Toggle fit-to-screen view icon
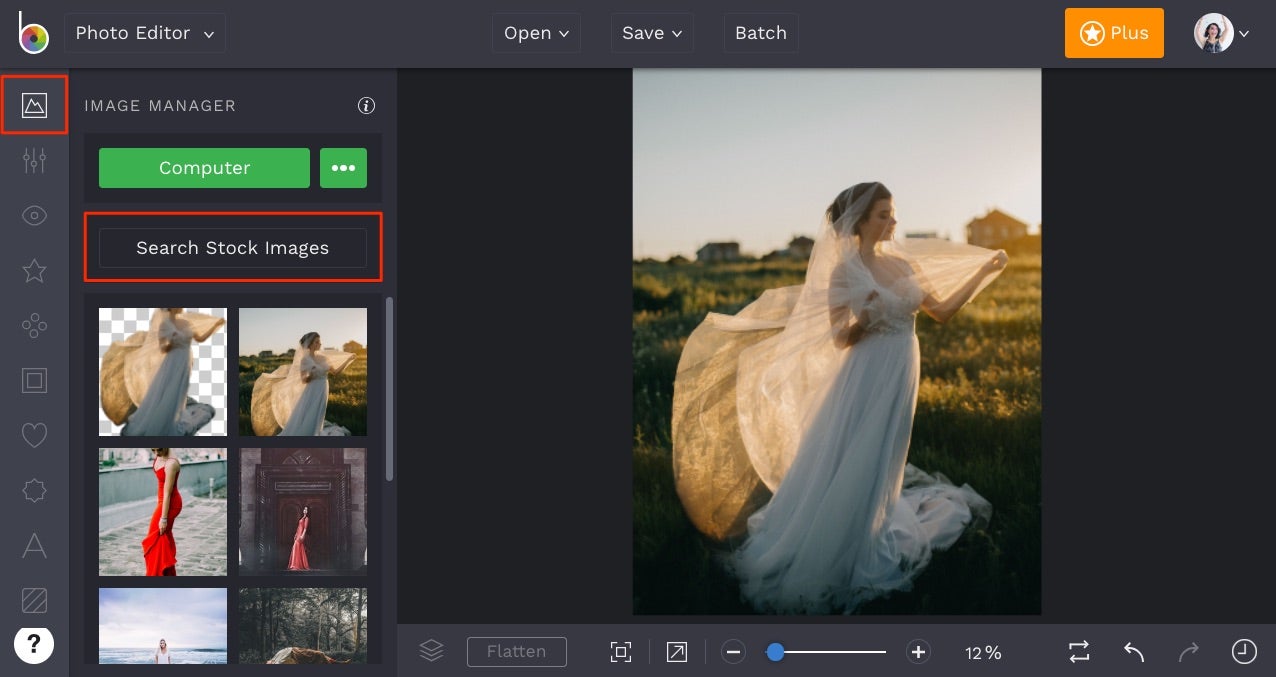This screenshot has width=1276, height=677. click(621, 652)
